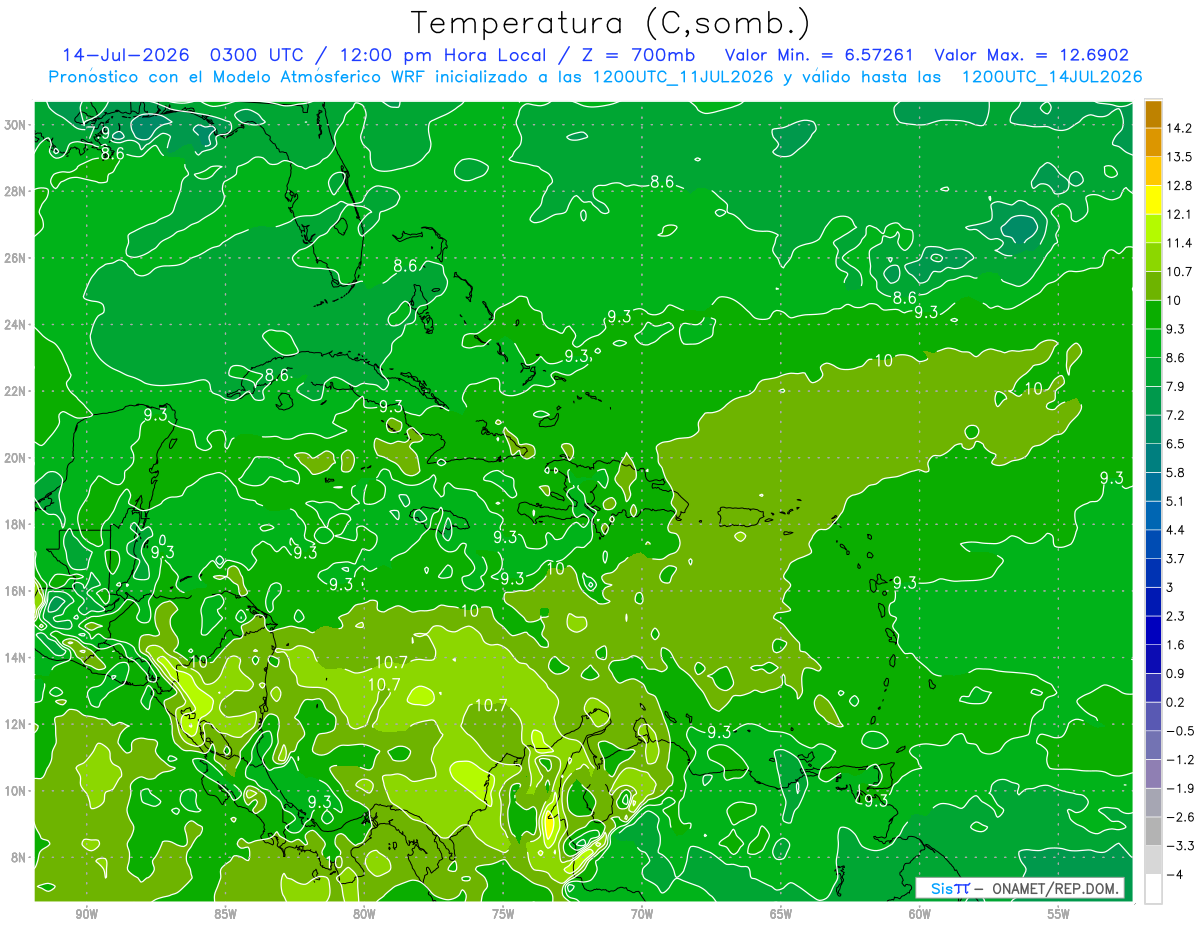Click the "0300 UTC" time in the header

coord(256,55)
